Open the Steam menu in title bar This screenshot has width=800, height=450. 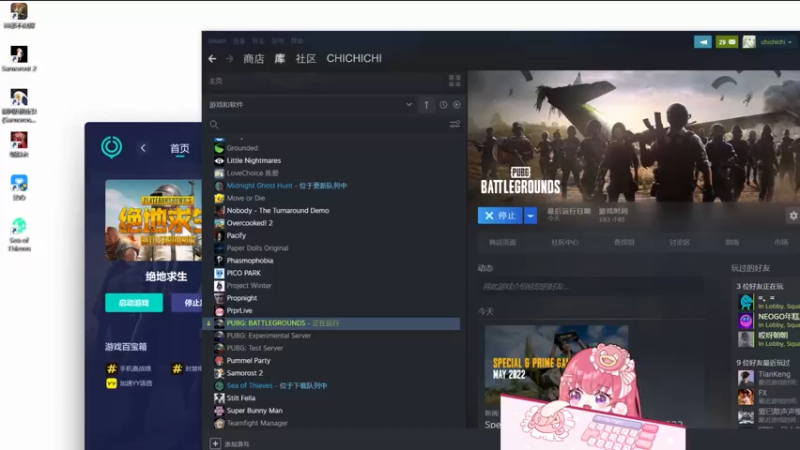pyautogui.click(x=217, y=41)
